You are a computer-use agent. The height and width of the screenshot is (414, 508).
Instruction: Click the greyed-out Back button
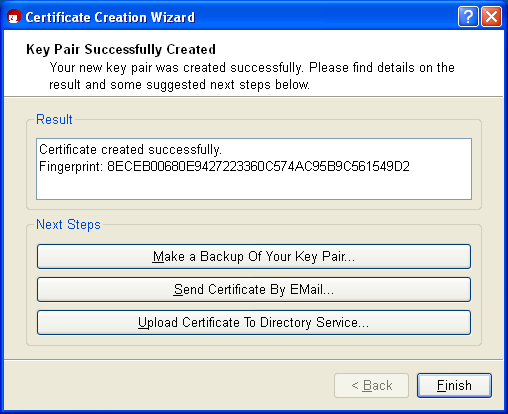[371, 385]
